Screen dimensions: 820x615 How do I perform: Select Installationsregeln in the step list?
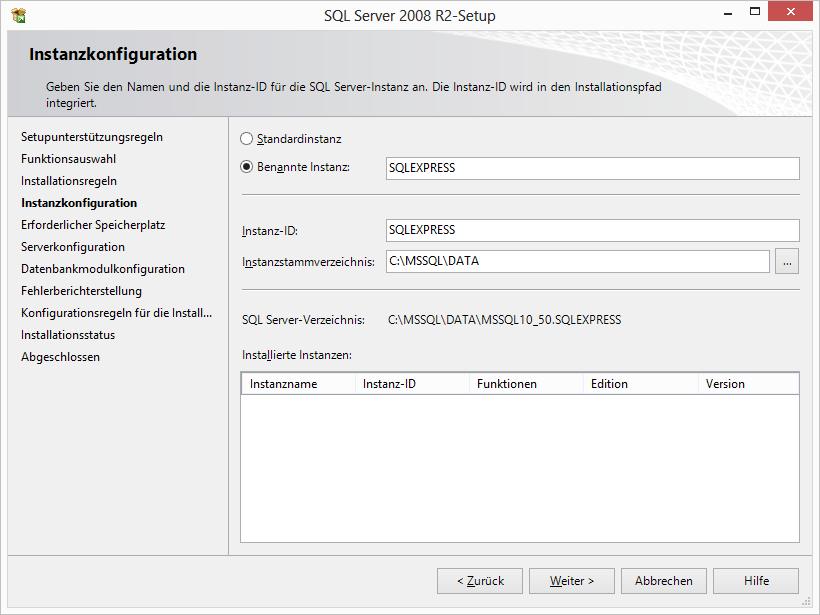[x=69, y=181]
